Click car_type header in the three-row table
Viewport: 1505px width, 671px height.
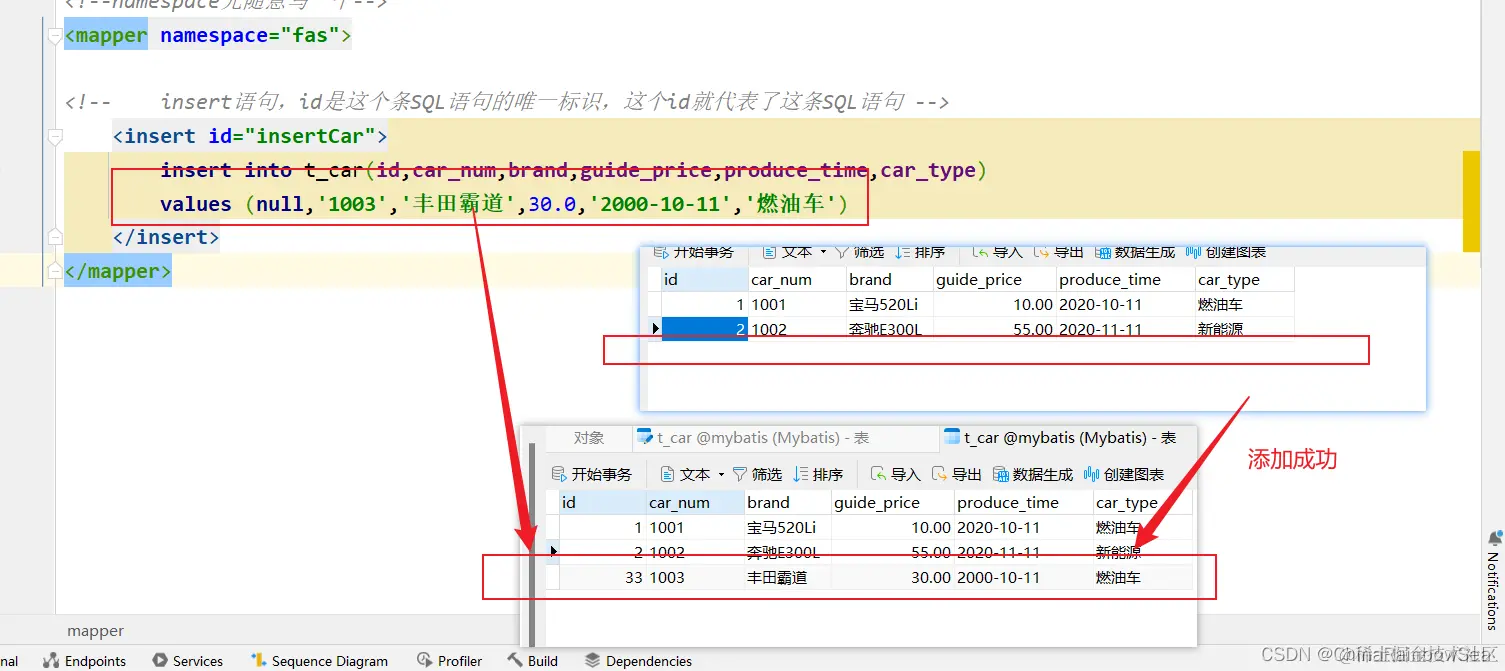pos(1143,502)
